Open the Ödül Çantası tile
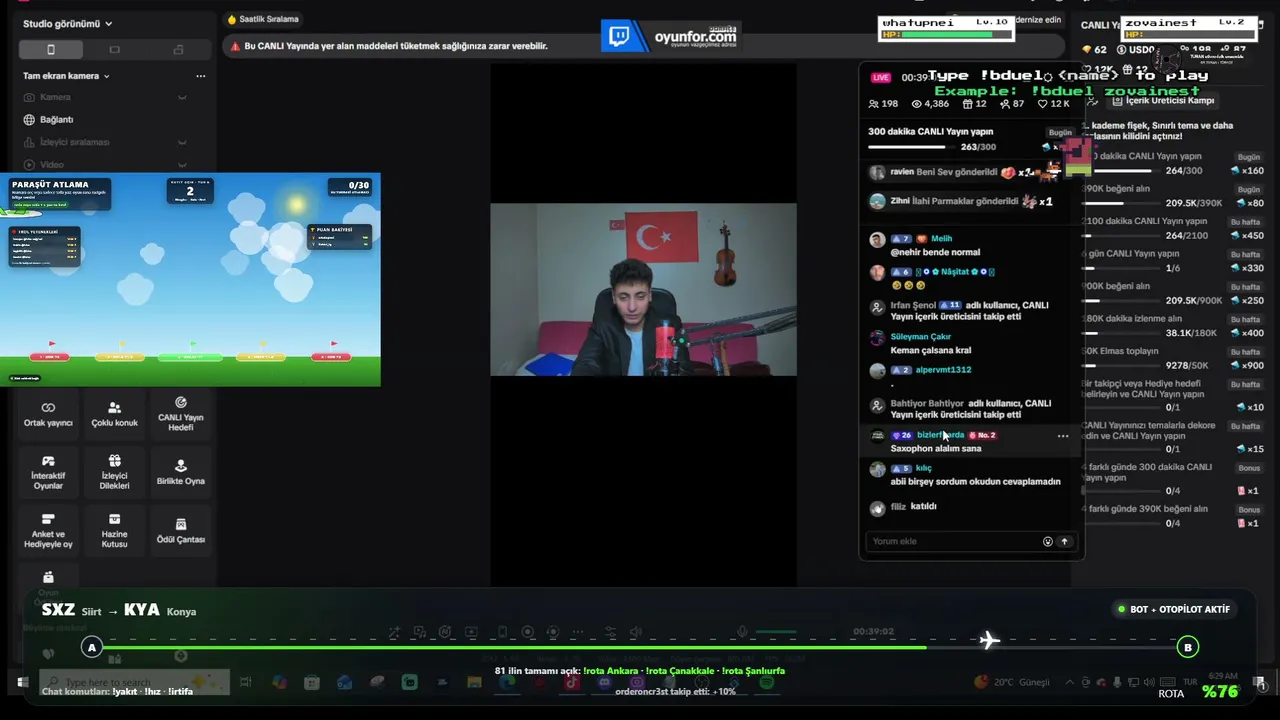1280x720 pixels. (181, 530)
